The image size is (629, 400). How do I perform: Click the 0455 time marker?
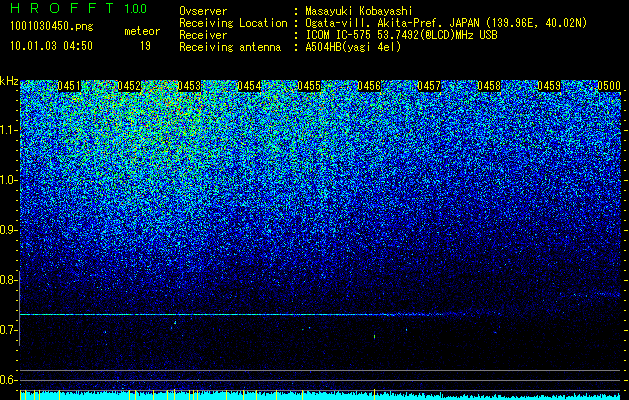[x=309, y=86]
